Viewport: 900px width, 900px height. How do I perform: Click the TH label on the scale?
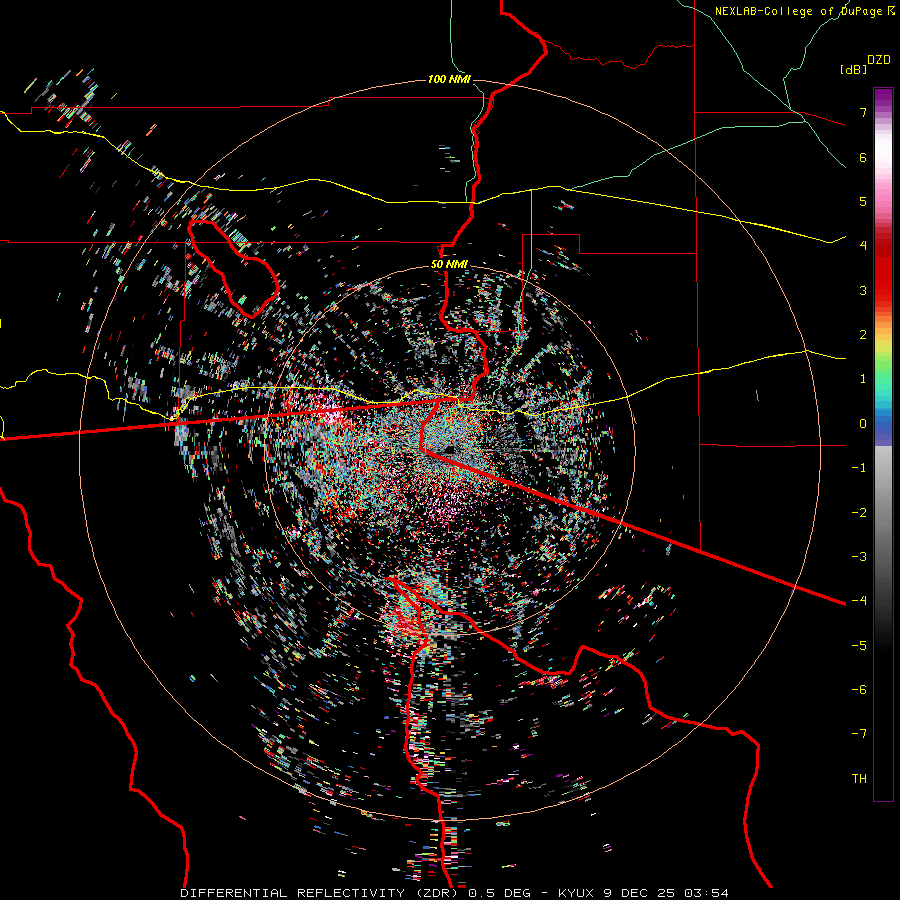(859, 778)
